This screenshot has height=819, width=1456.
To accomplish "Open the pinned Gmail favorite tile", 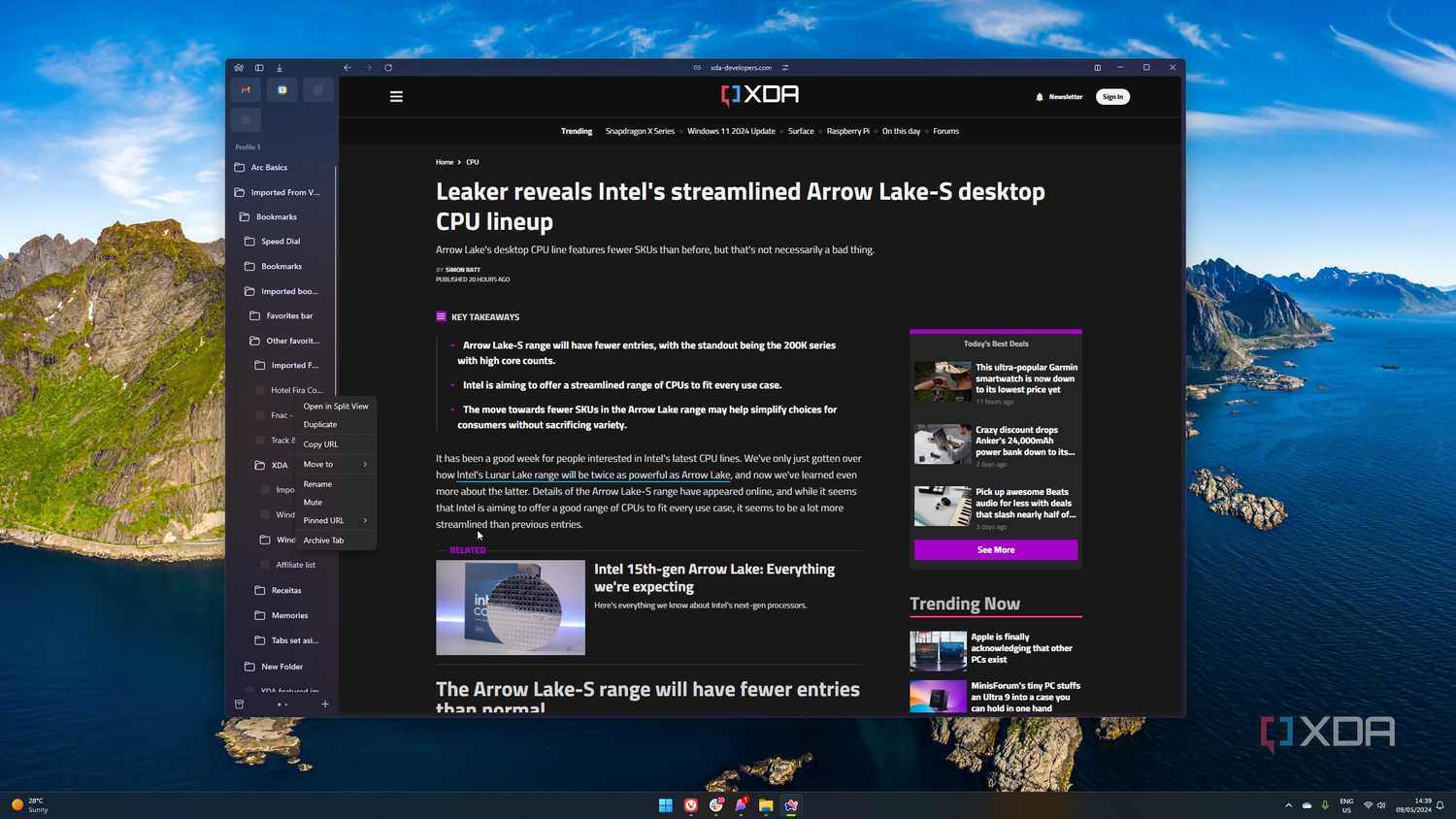I will tap(246, 90).
